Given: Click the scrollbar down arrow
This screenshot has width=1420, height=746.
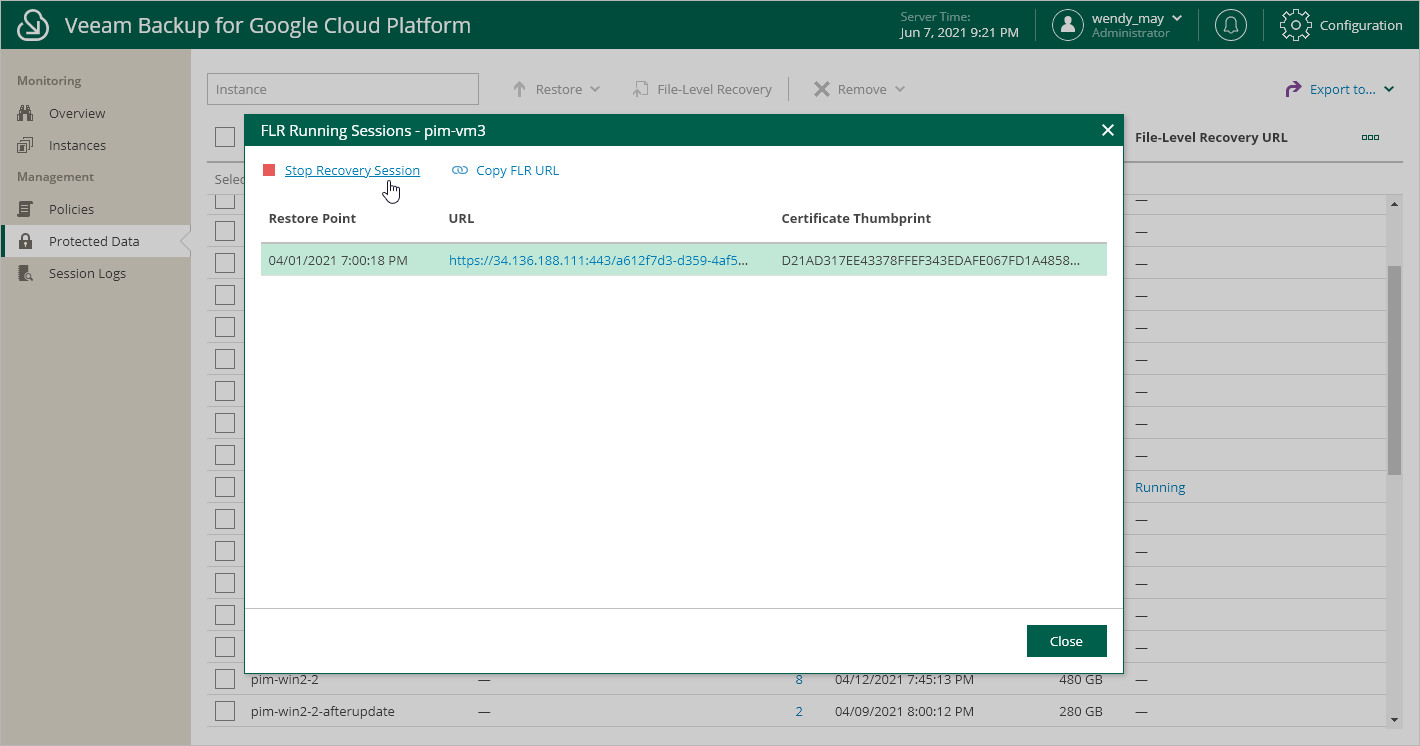Looking at the screenshot, I should 1394,719.
